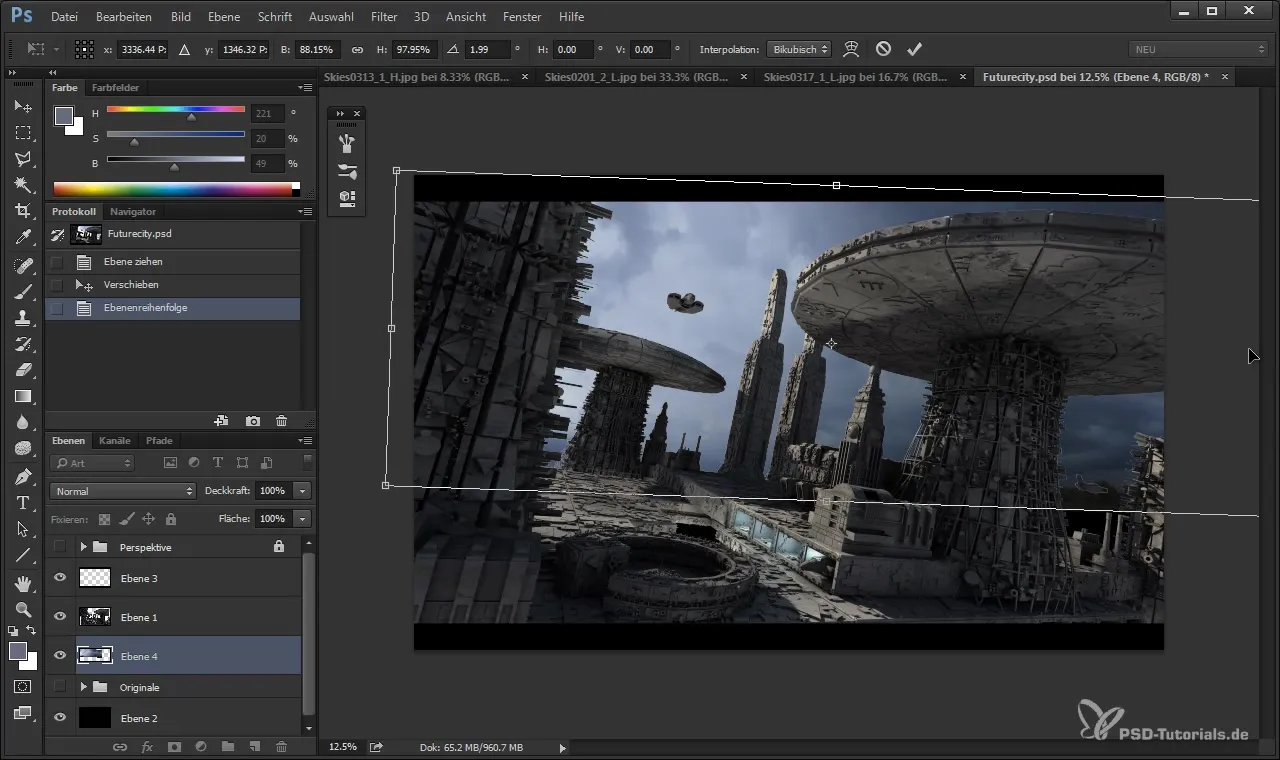Screen dimensions: 1280x760
Task: Open the NEU workspace dropdown
Action: 1198,49
